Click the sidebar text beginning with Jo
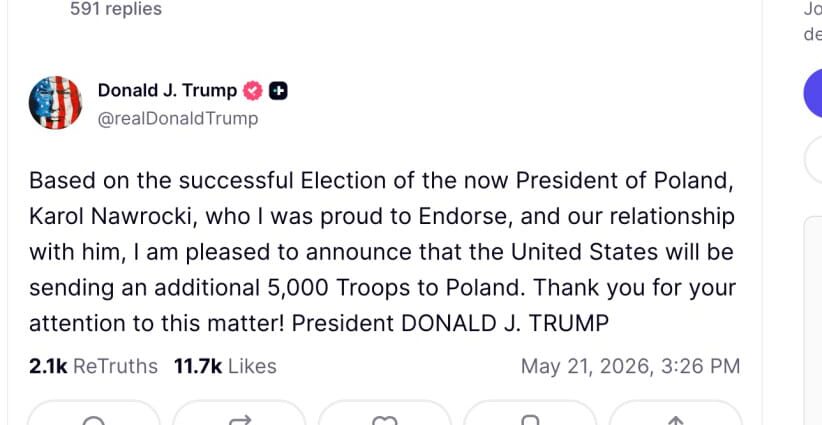 pyautogui.click(x=813, y=21)
